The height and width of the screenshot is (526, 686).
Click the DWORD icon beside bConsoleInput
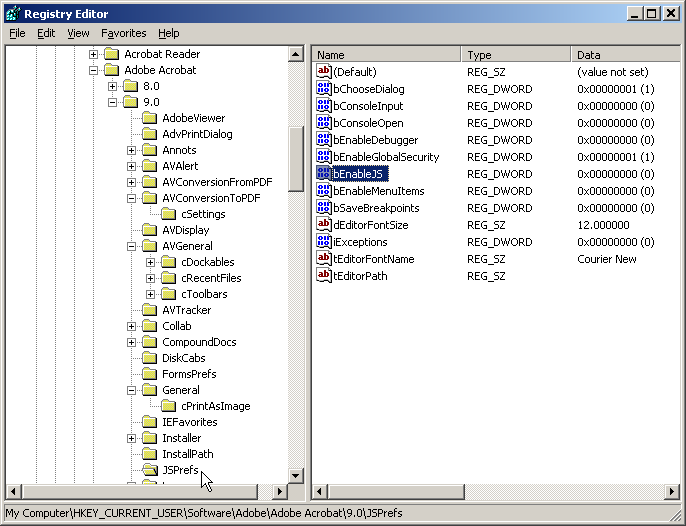(324, 106)
